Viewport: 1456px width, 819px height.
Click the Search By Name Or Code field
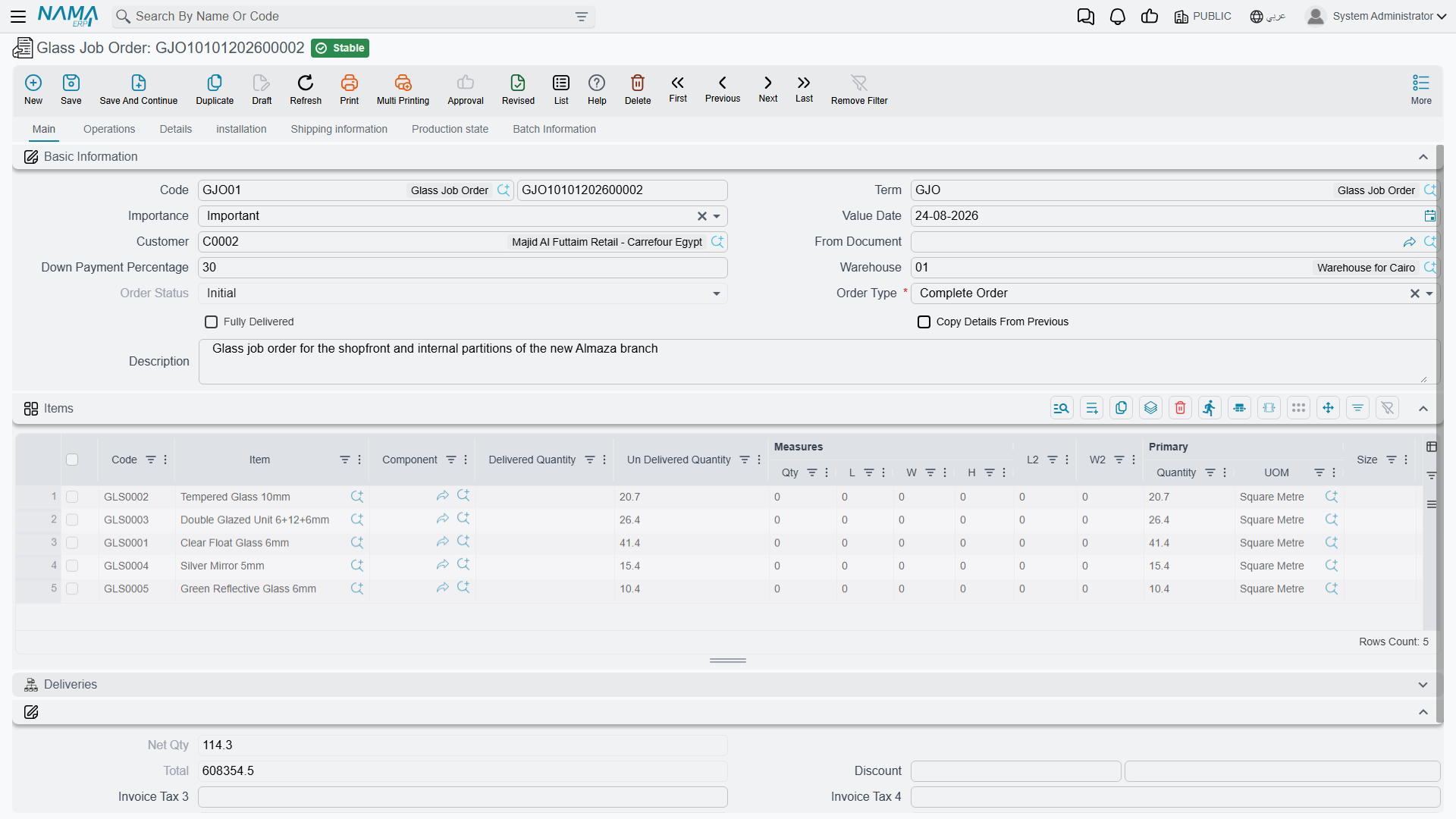pos(353,17)
